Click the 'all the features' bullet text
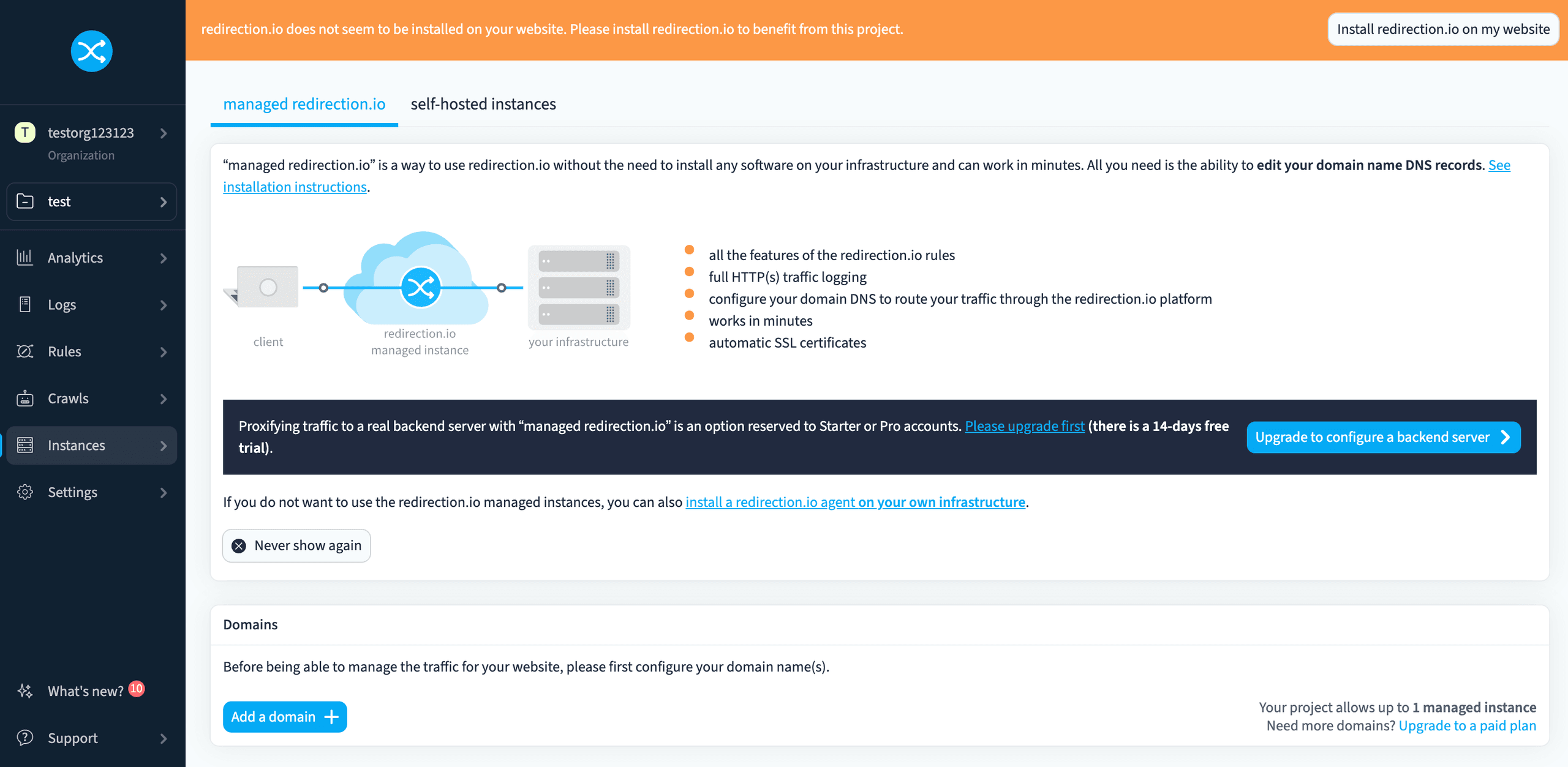1568x767 pixels. tap(832, 255)
